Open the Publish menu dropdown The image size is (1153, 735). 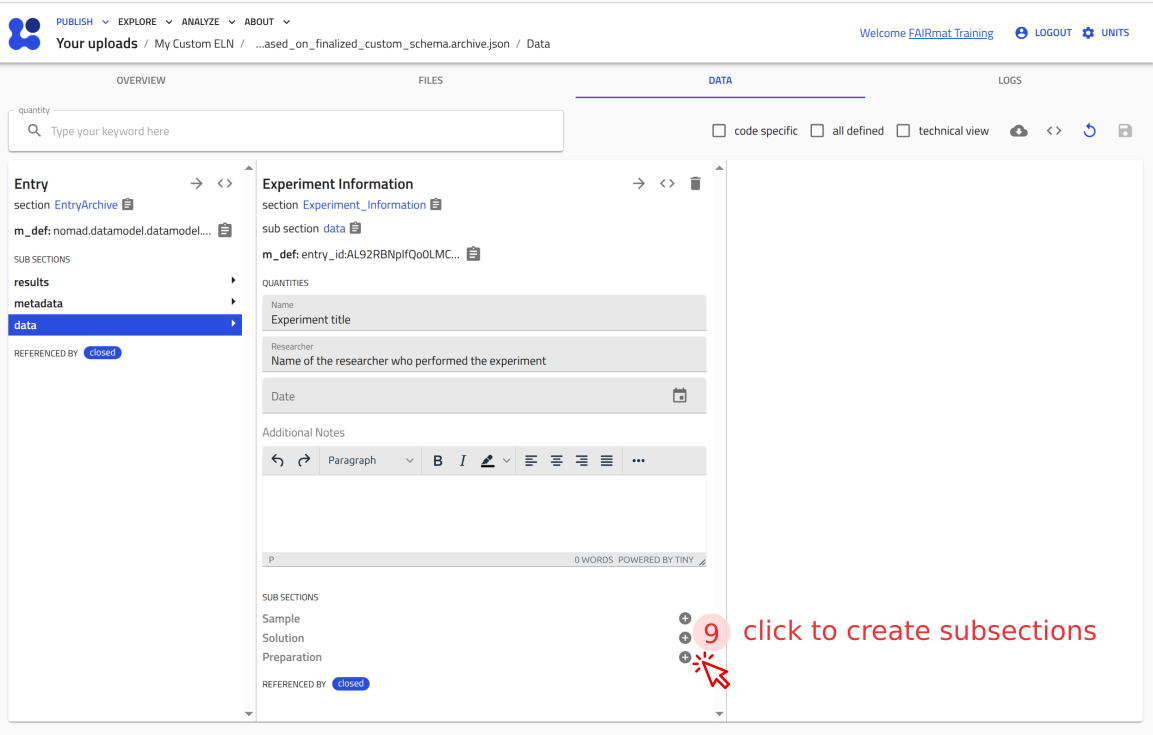82,22
